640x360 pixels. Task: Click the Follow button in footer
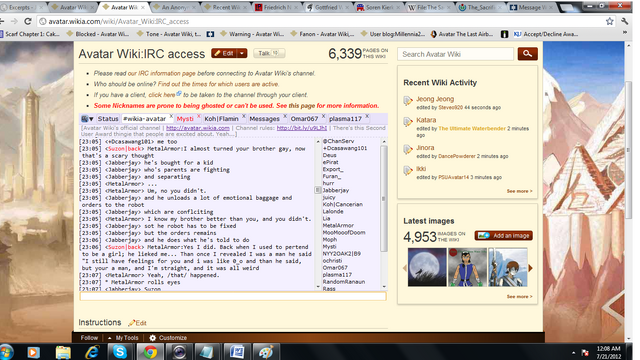click(89, 338)
